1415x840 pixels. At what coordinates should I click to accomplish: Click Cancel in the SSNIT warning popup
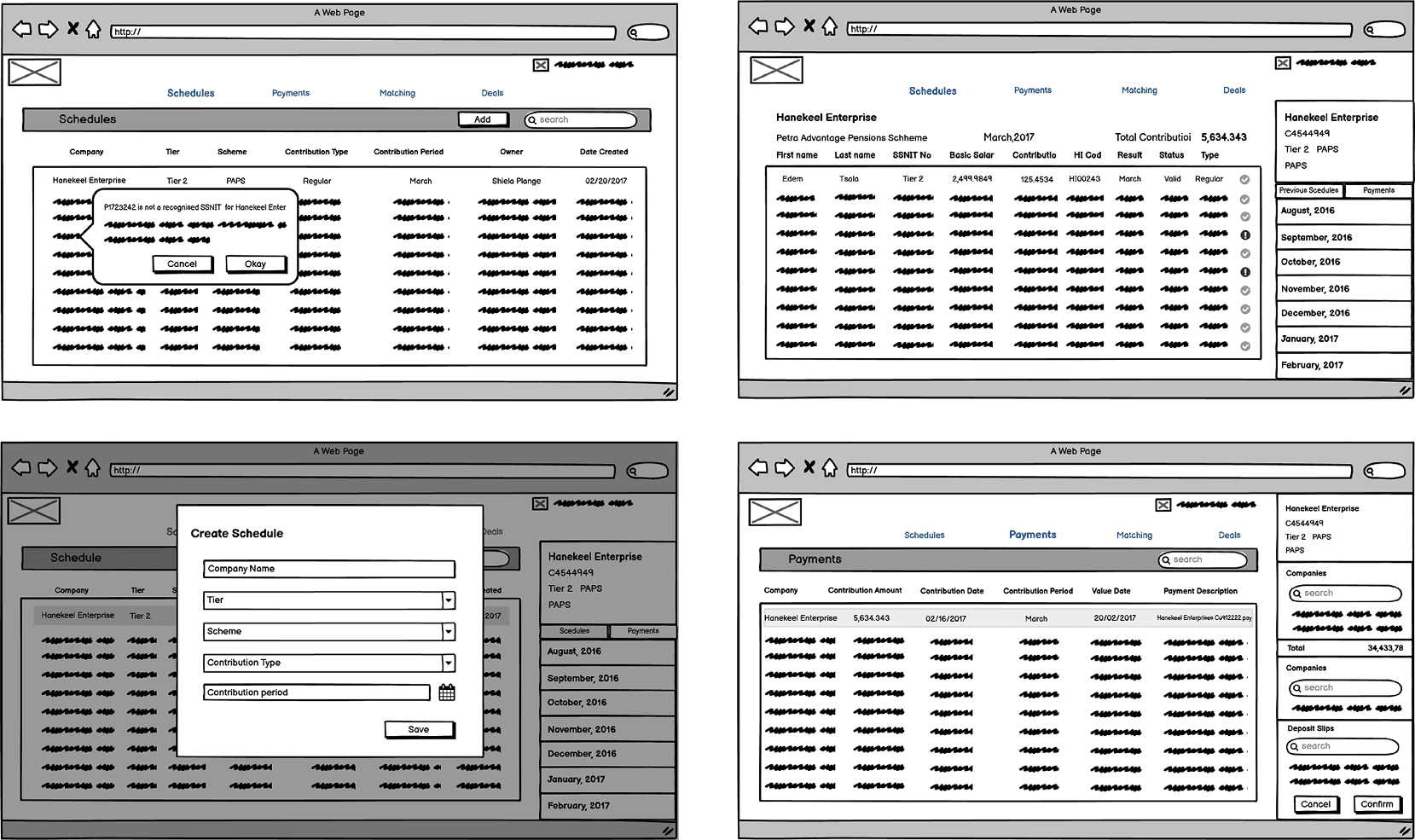click(182, 264)
